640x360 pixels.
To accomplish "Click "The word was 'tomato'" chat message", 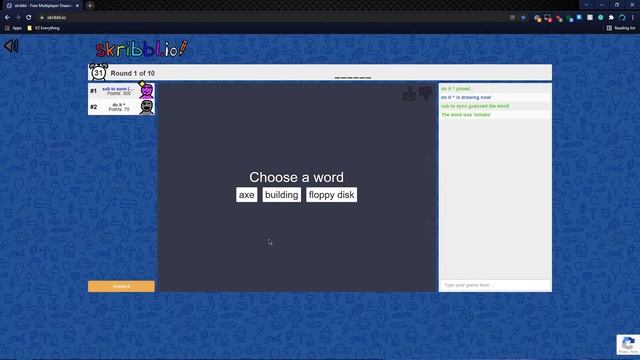I will click(x=466, y=115).
